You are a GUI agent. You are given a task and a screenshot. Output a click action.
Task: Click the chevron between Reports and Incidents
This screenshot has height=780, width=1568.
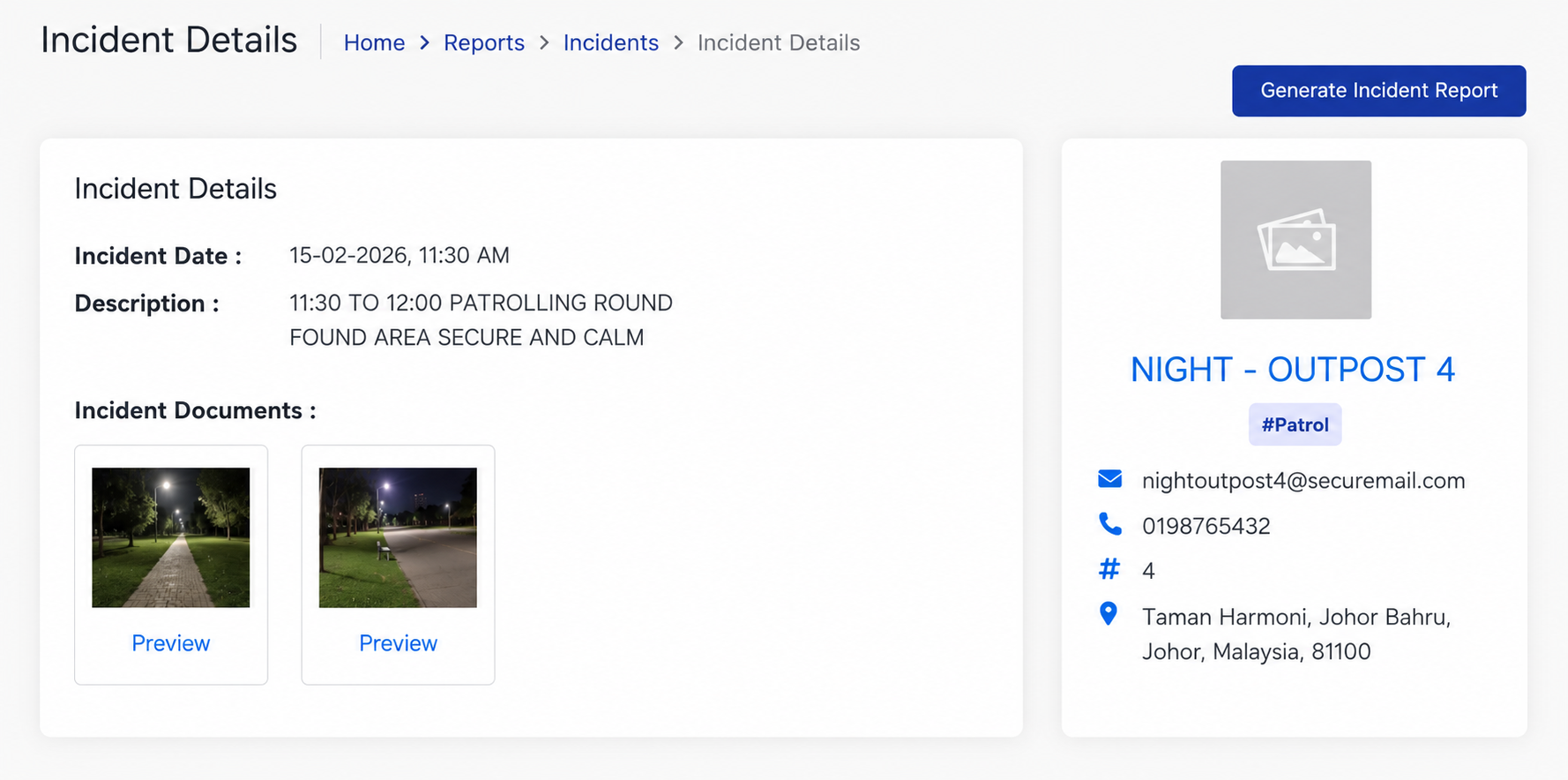coord(544,42)
